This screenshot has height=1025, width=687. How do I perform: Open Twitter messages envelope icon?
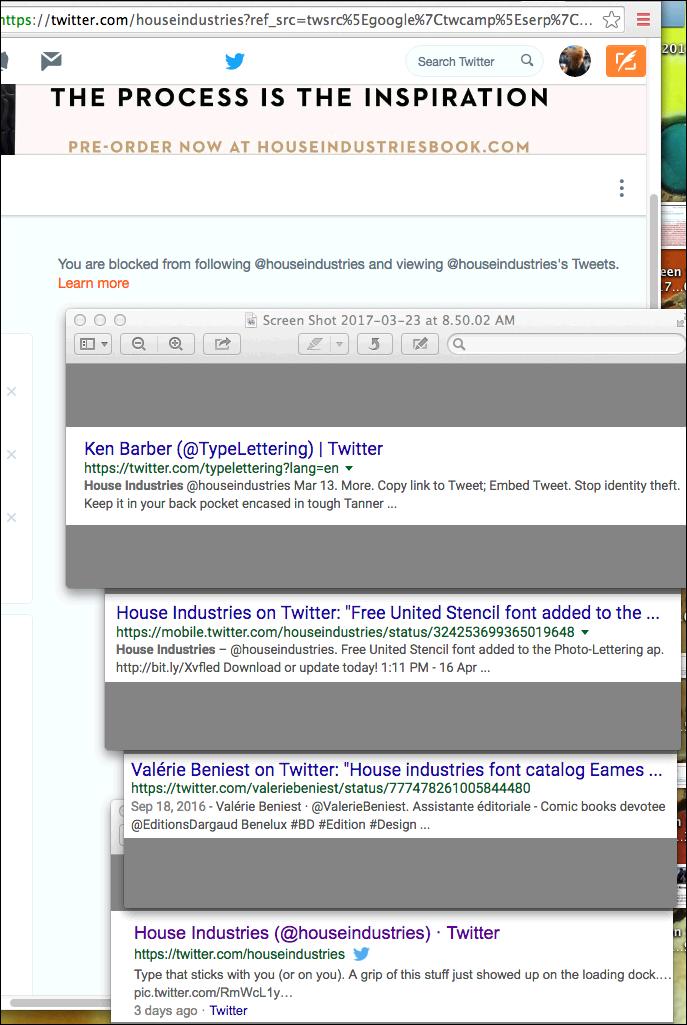[x=51, y=61]
